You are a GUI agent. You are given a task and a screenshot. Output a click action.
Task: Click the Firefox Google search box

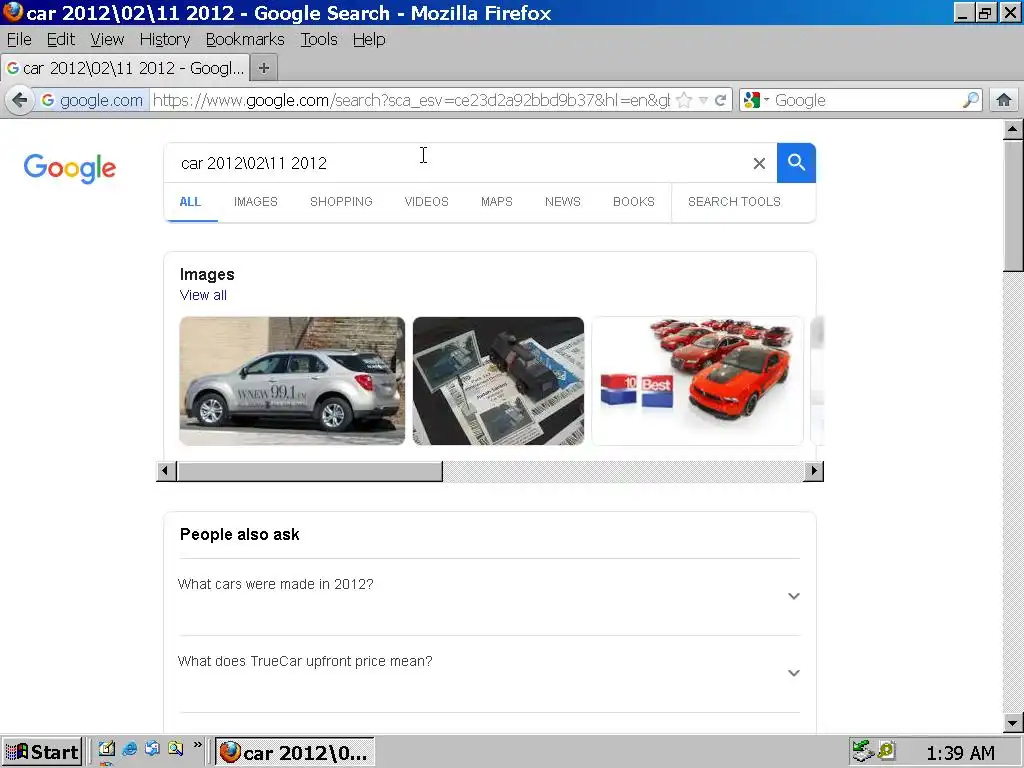[x=865, y=100]
